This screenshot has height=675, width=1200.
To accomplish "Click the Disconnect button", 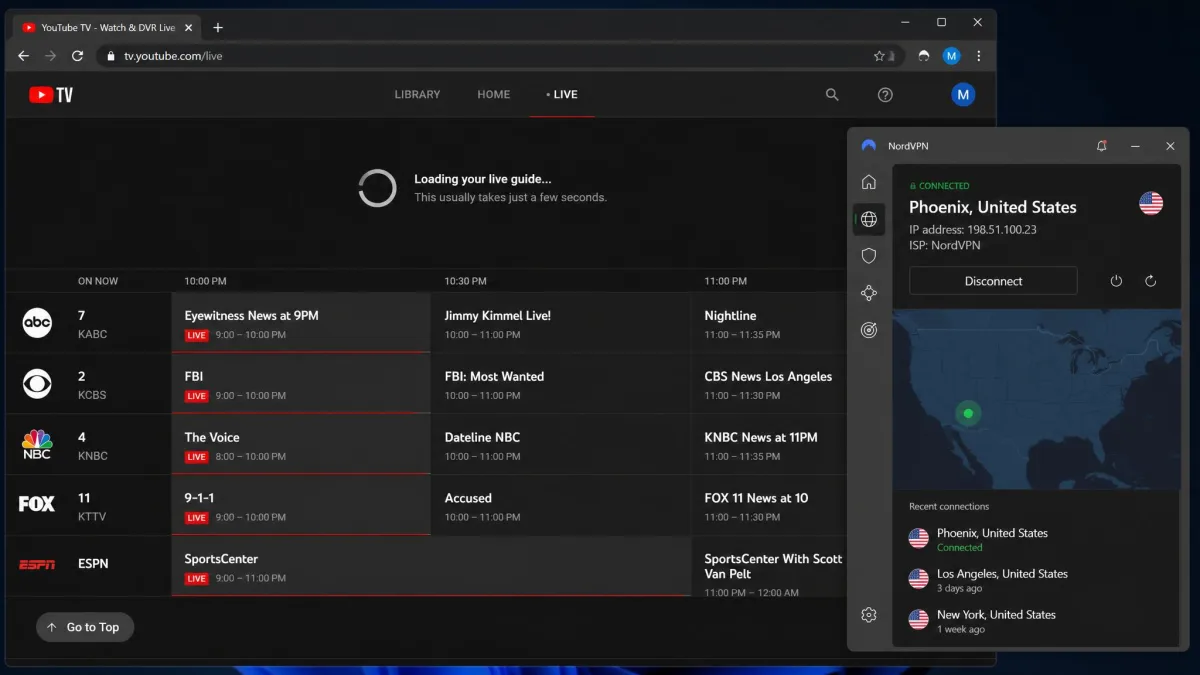I will coord(993,281).
